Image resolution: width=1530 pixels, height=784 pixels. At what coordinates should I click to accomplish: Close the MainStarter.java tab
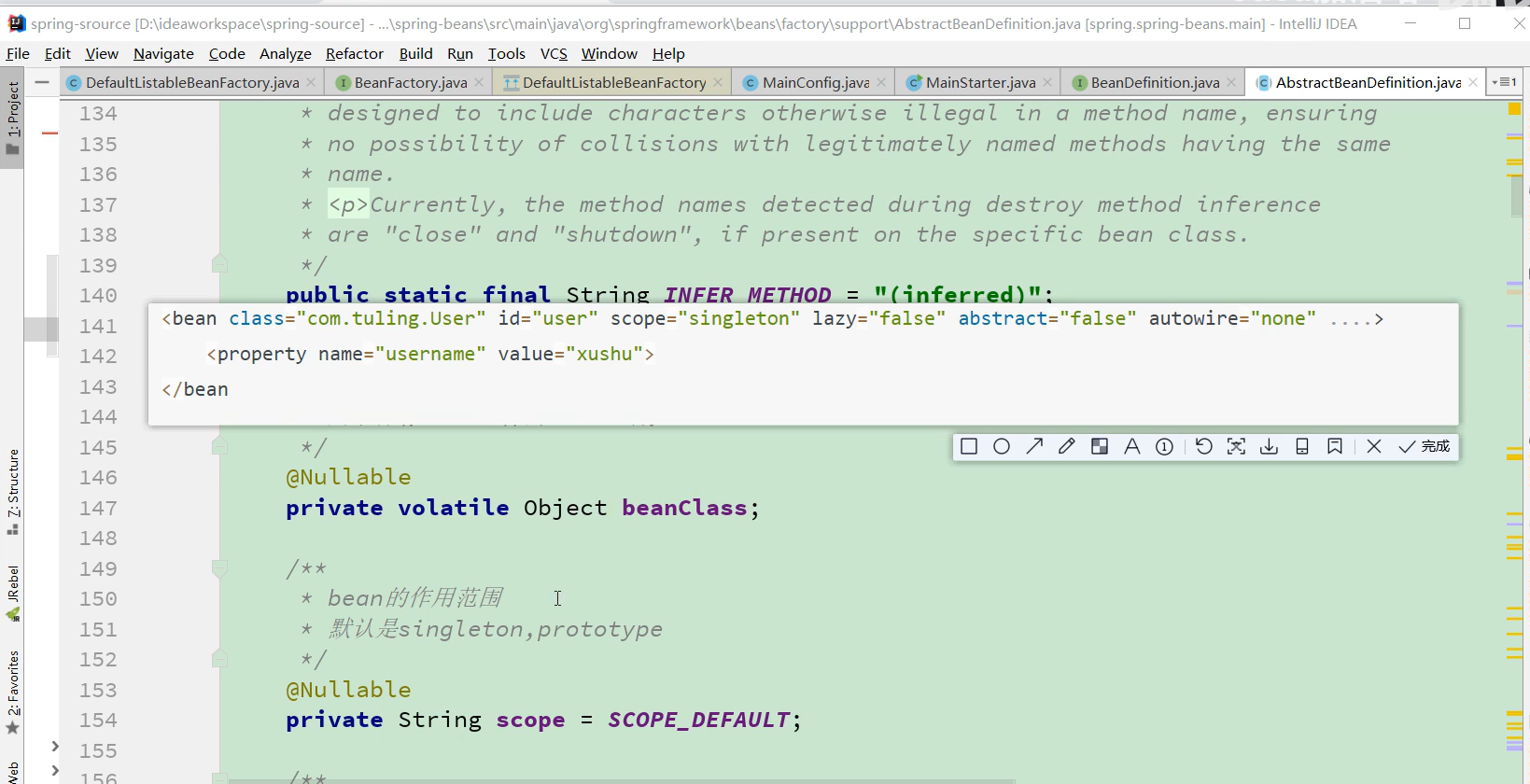tap(1047, 83)
